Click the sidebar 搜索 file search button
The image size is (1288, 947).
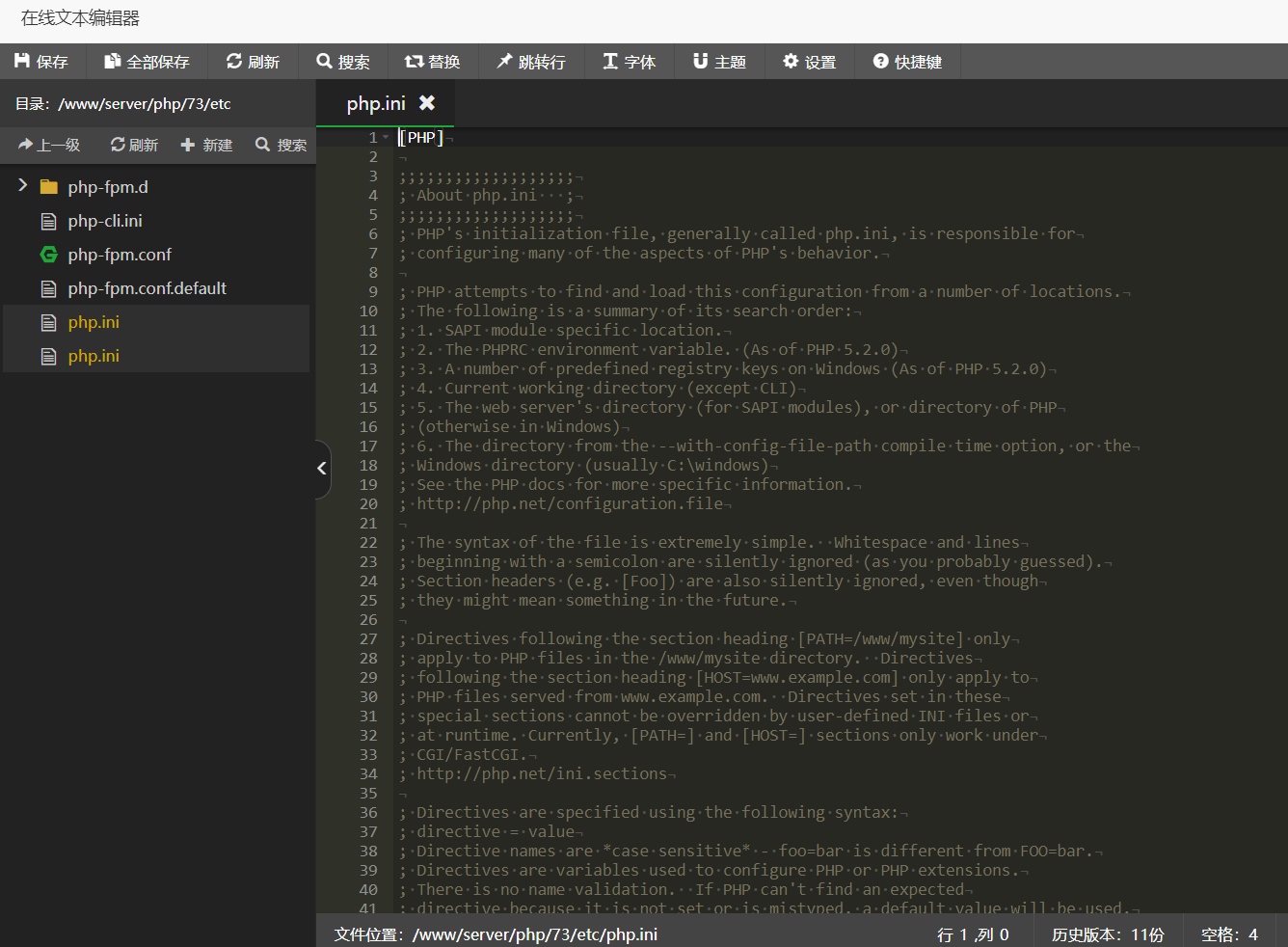click(x=282, y=145)
